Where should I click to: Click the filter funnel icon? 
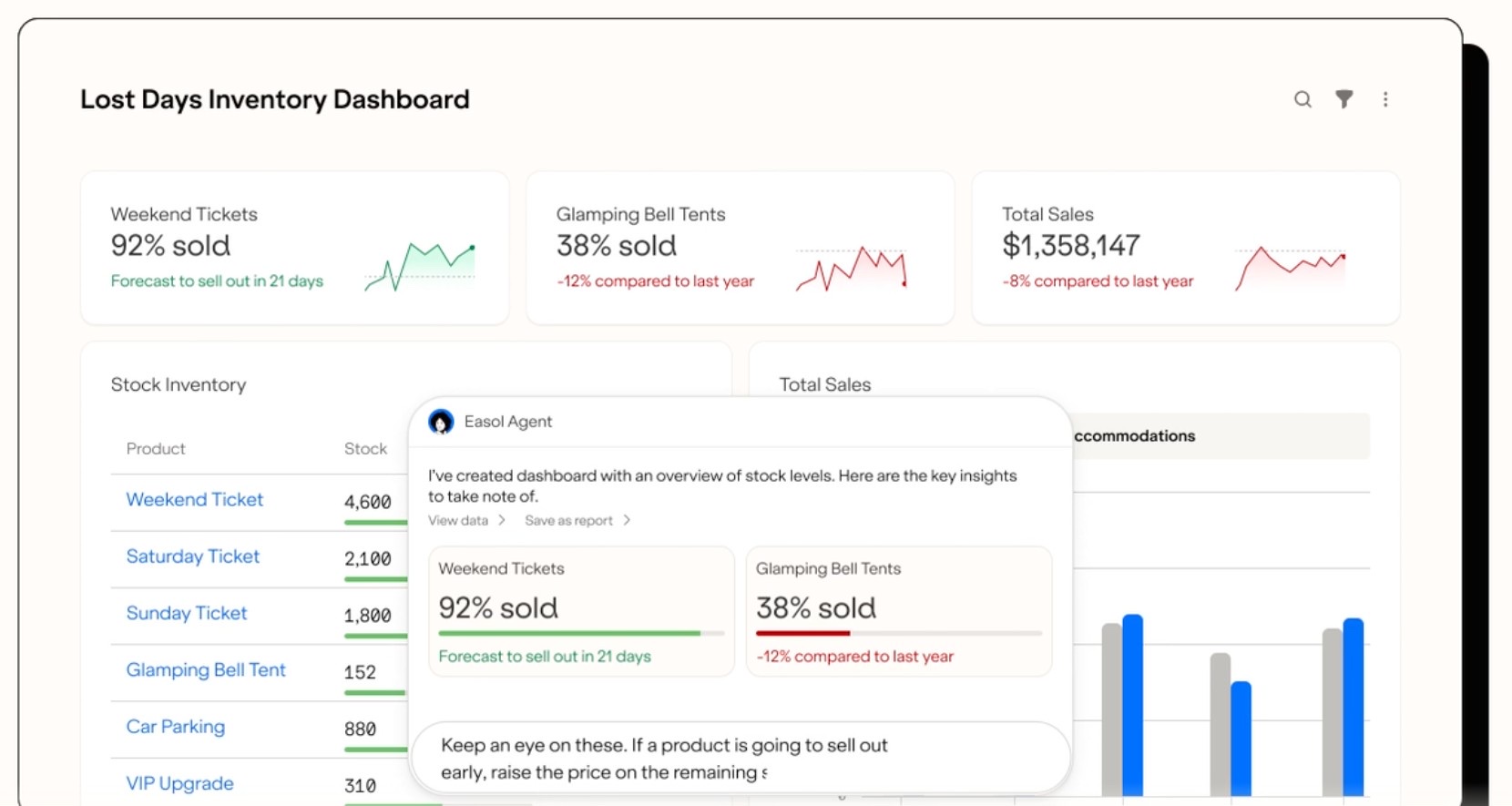click(1344, 99)
